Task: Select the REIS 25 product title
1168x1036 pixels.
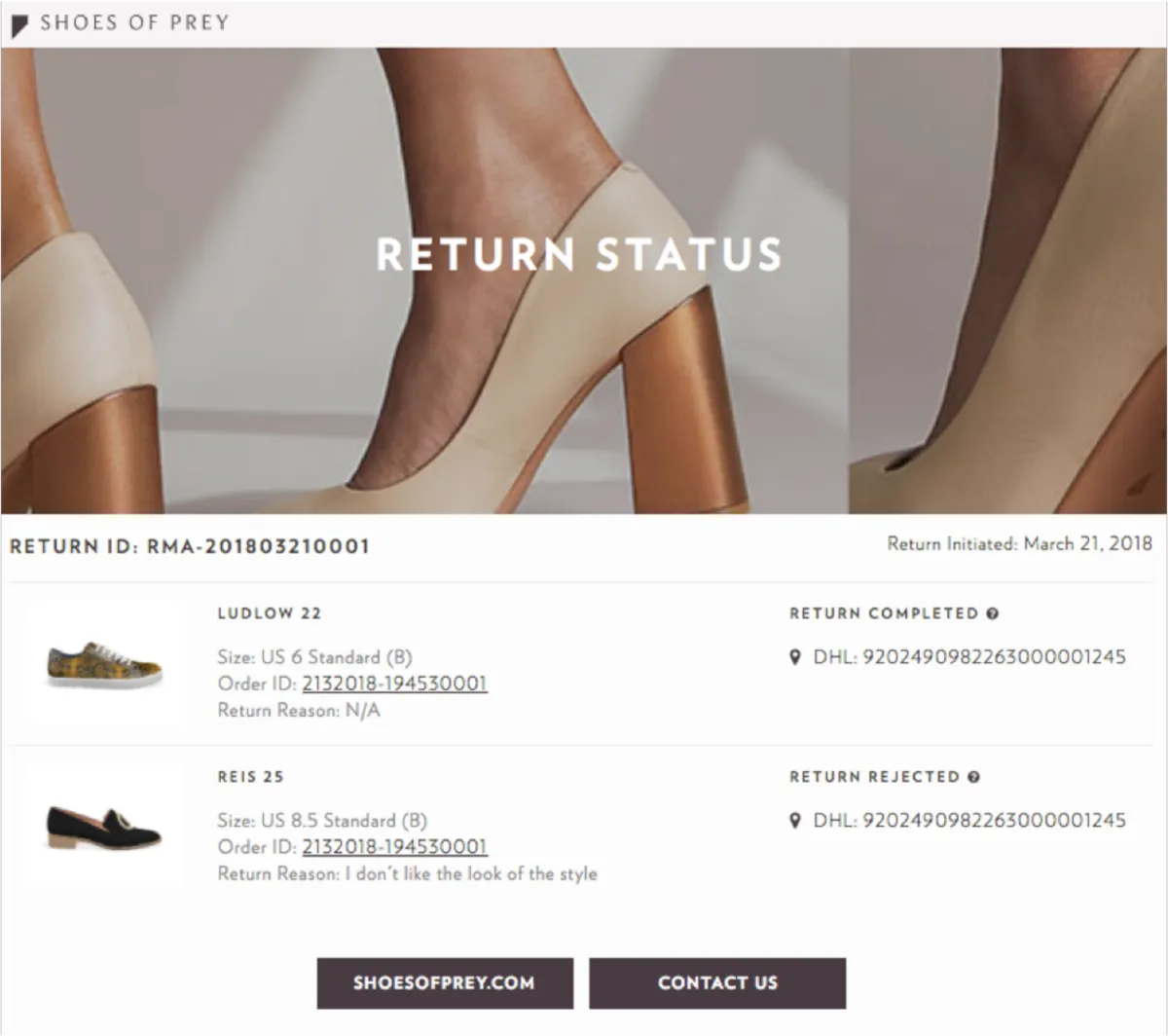Action: coord(251,777)
